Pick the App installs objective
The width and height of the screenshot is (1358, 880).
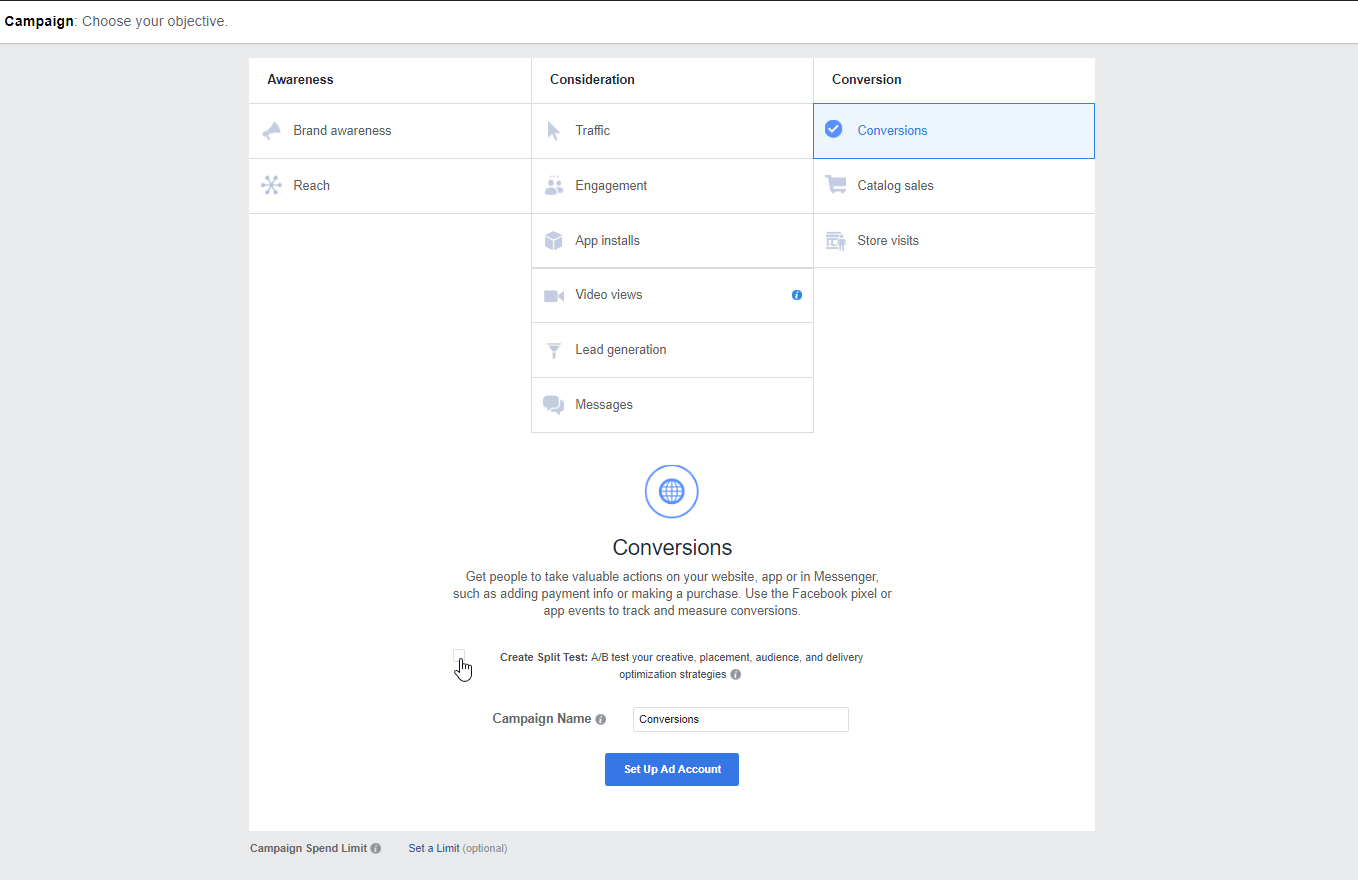[x=672, y=241]
